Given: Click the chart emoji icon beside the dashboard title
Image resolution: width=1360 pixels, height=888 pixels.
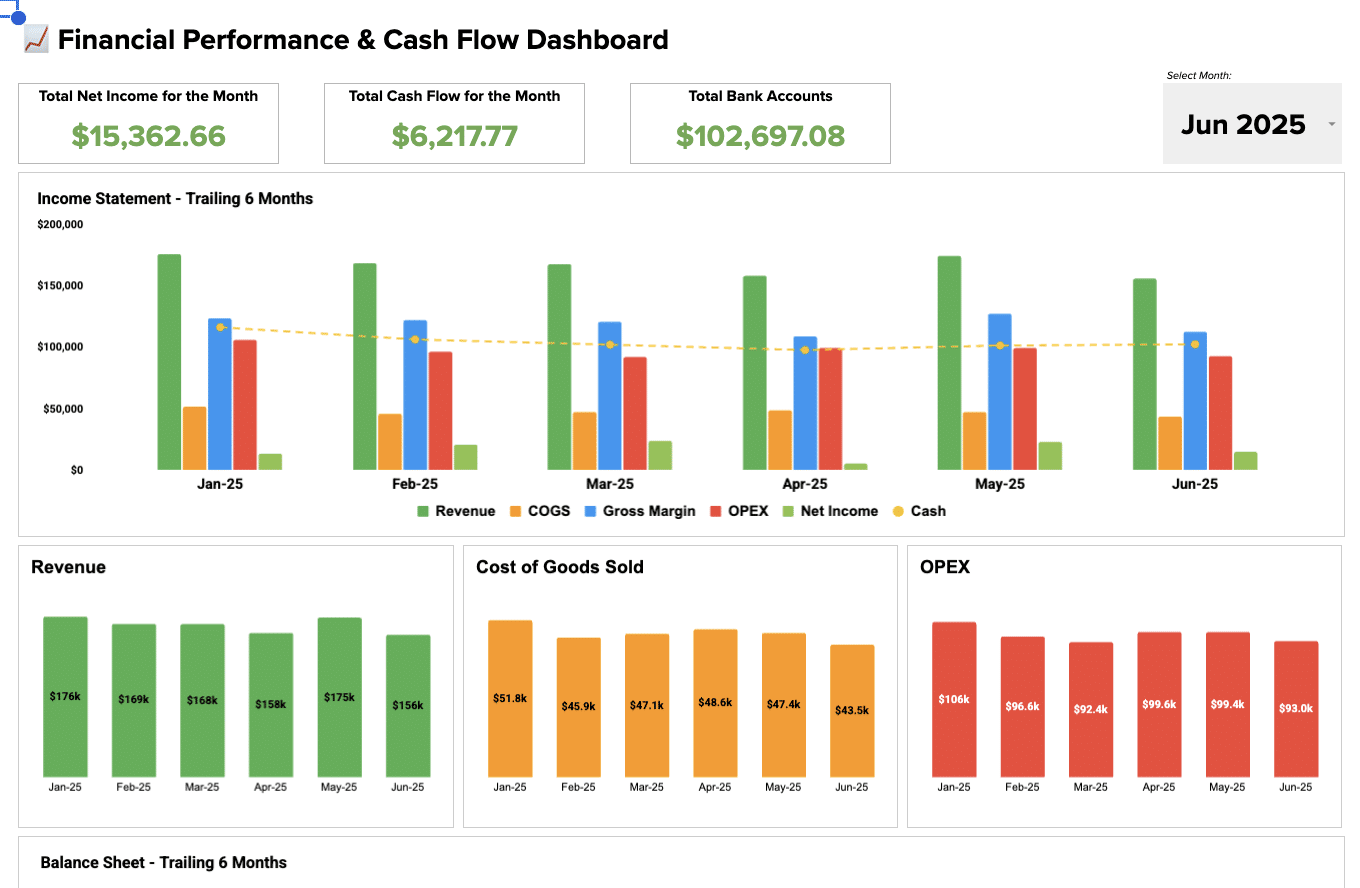Looking at the screenshot, I should (36, 38).
